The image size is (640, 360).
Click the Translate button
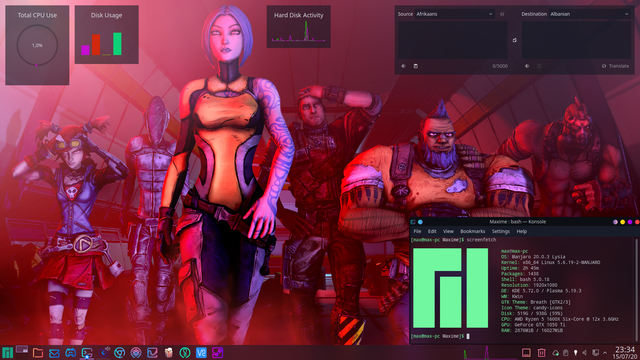[x=615, y=66]
